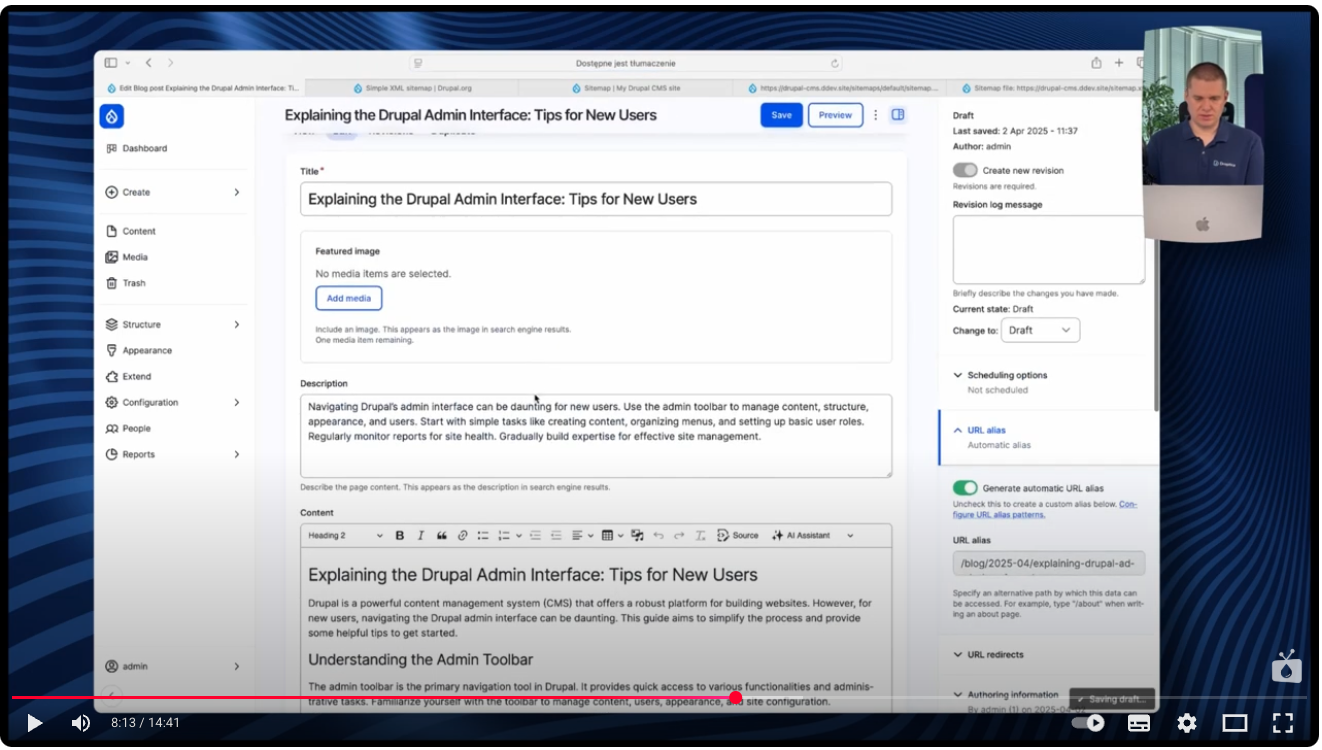Click the undo arrow in the editor

pos(659,535)
